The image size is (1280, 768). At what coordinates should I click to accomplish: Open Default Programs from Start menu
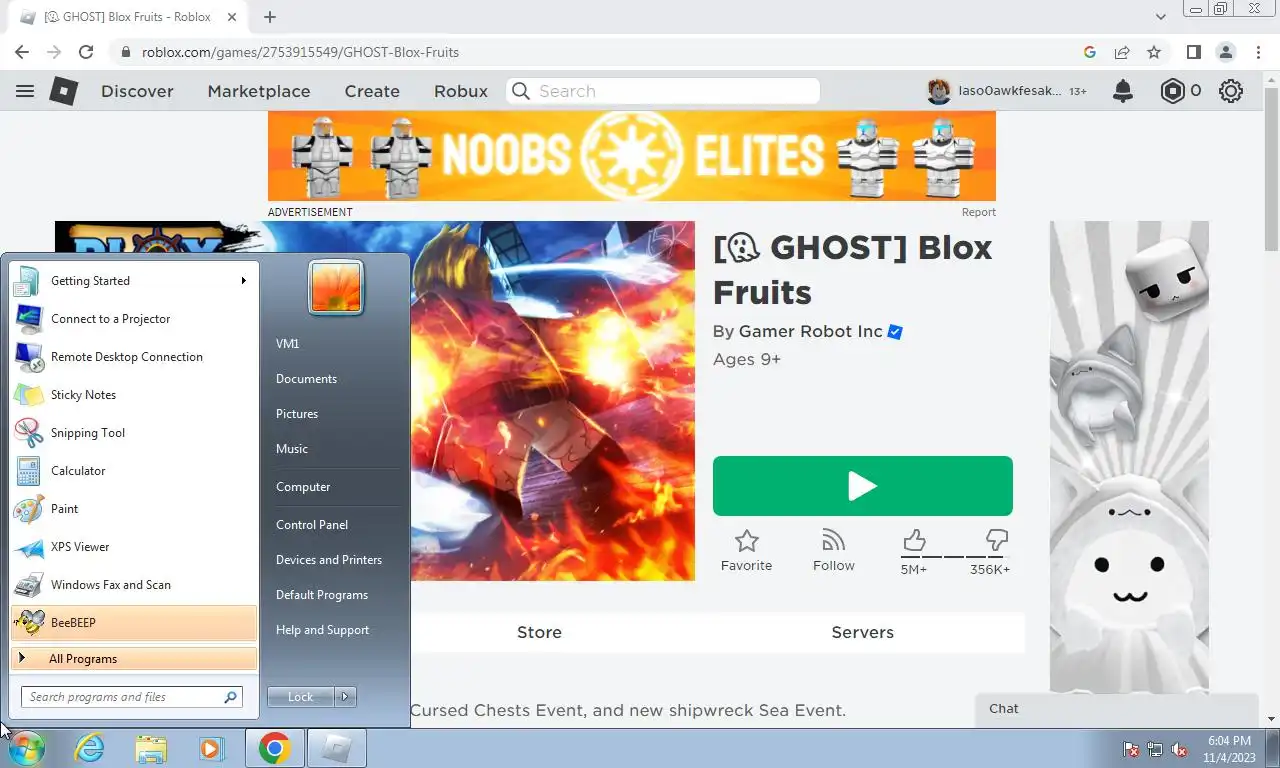[322, 595]
